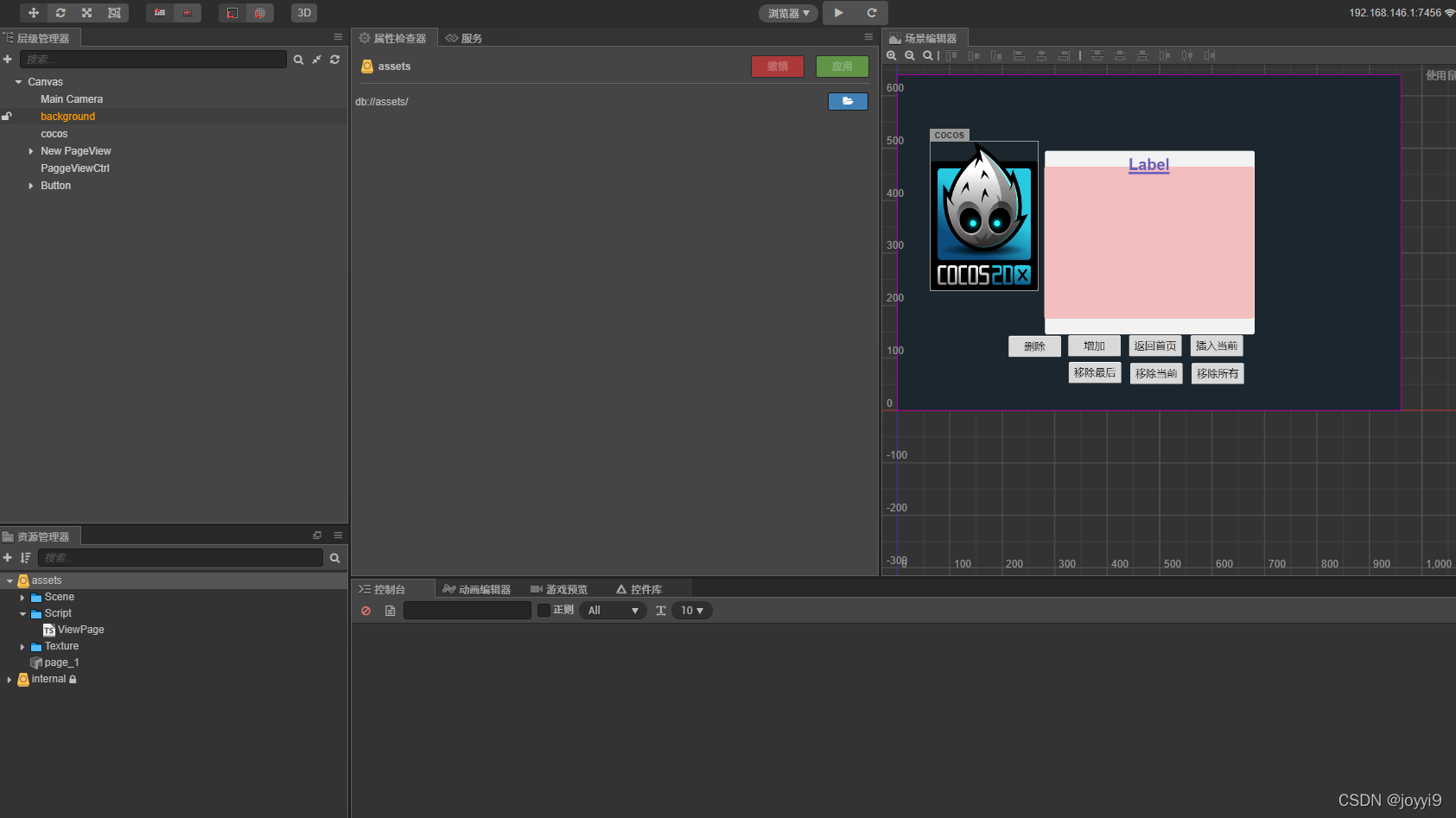1456x818 pixels.
Task: Select the background node
Action: point(67,117)
